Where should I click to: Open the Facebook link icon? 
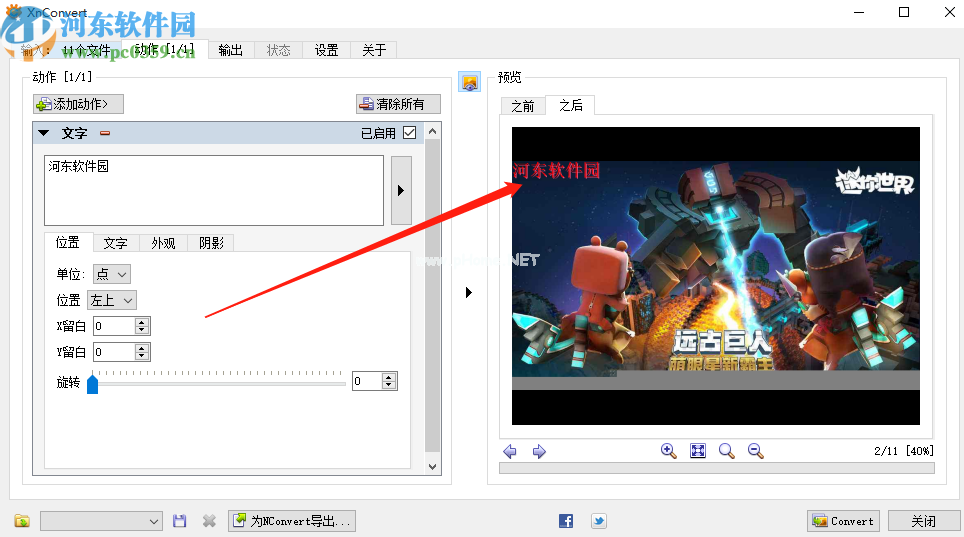pyautogui.click(x=566, y=521)
